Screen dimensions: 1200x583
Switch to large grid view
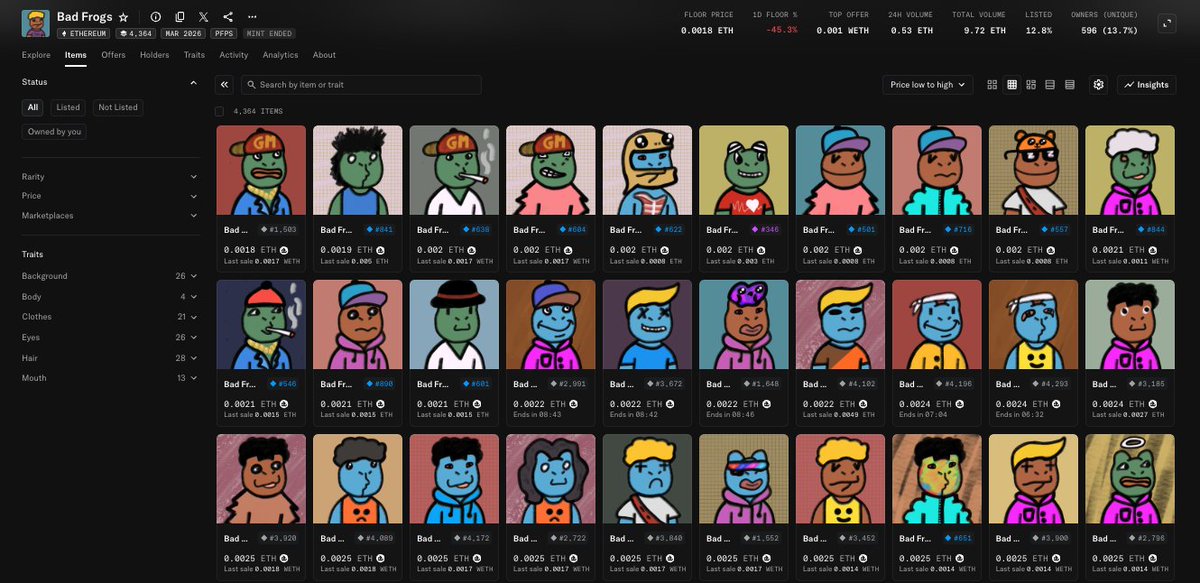992,85
